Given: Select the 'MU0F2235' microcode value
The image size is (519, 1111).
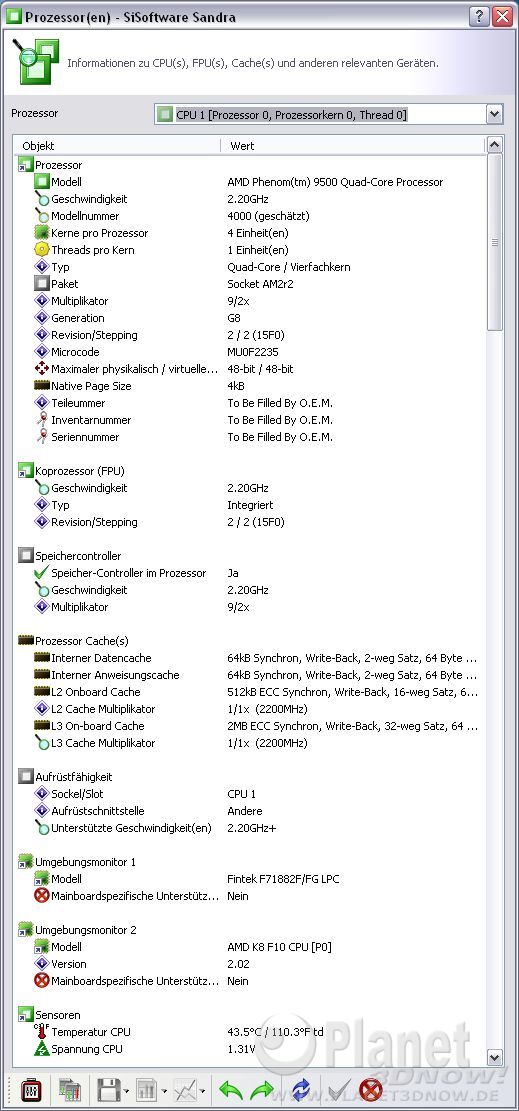Looking at the screenshot, I should pyautogui.click(x=255, y=352).
